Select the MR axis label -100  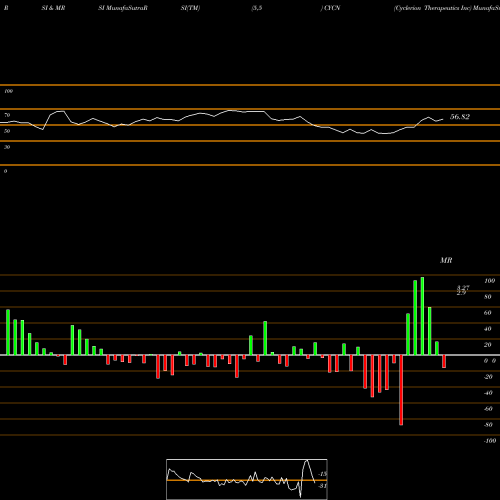click(490, 441)
